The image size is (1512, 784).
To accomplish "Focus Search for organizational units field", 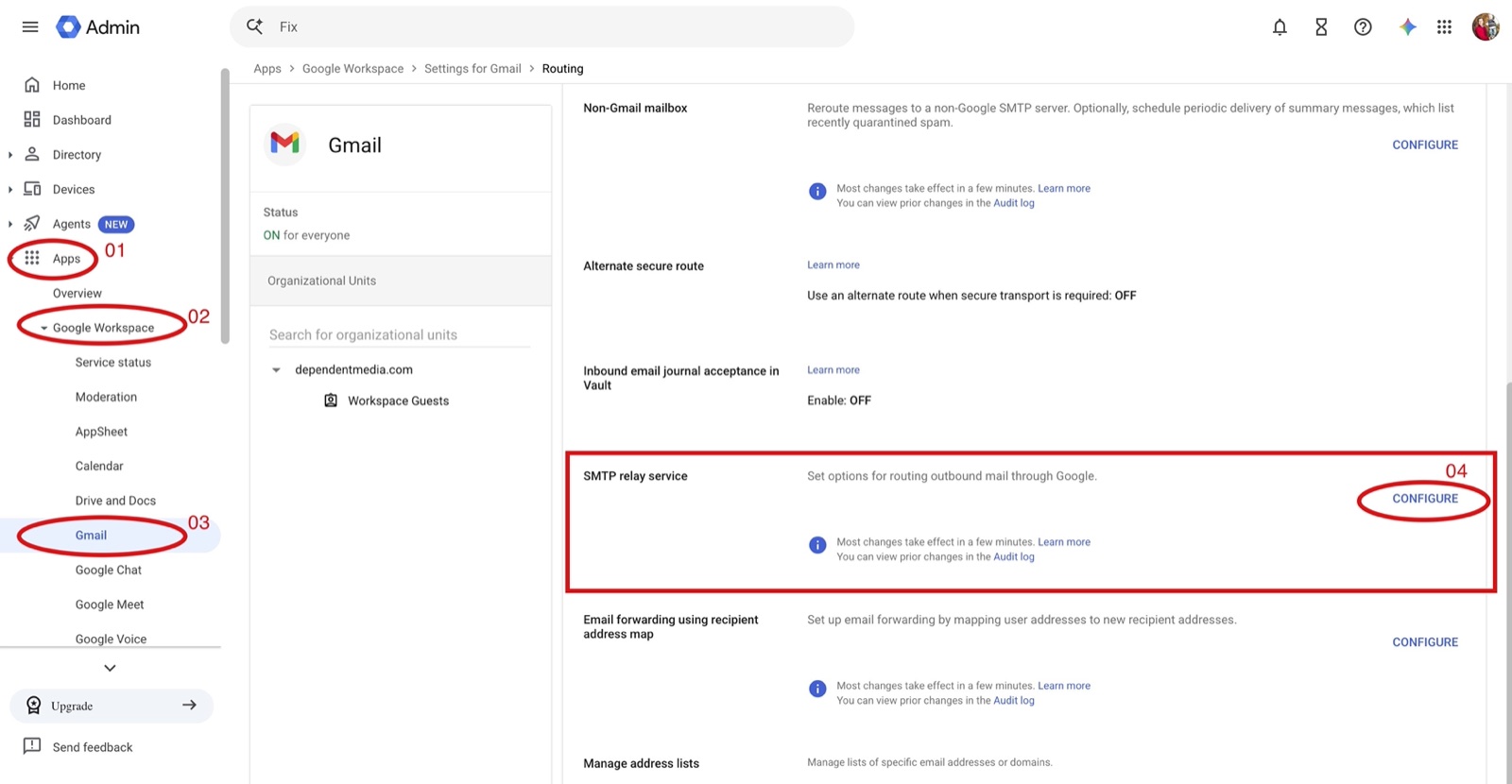I will point(399,334).
